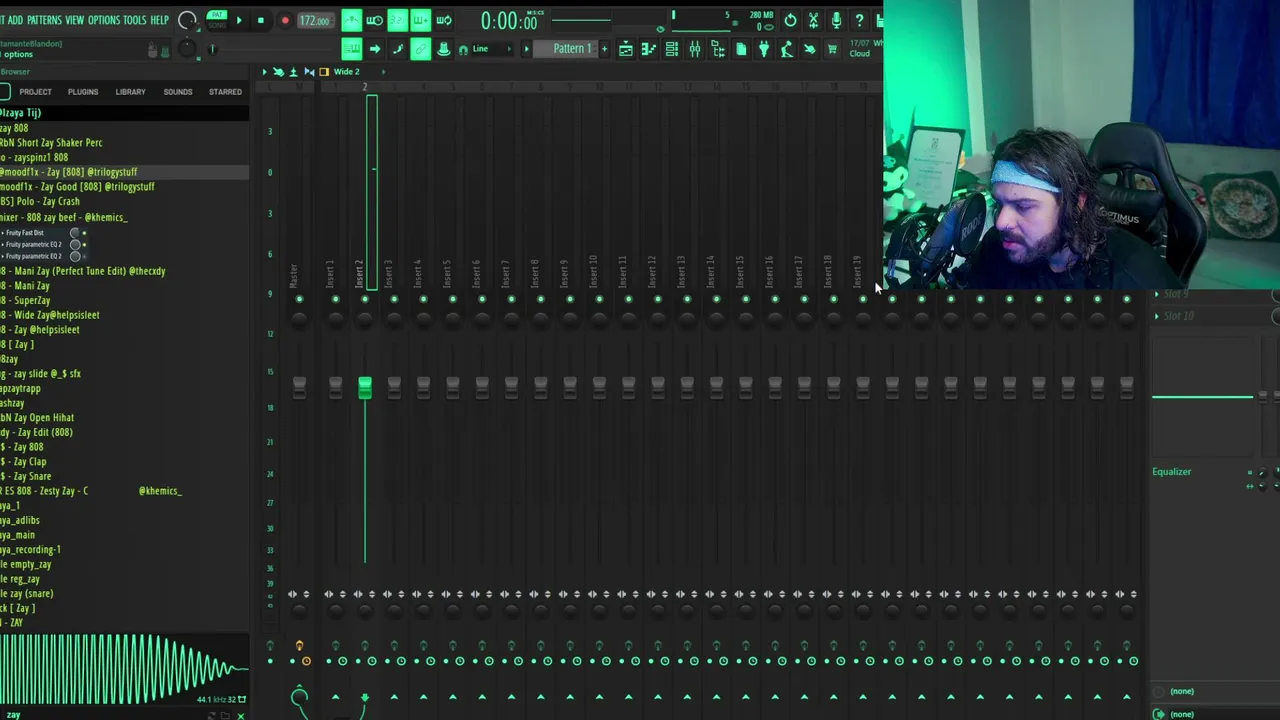Viewport: 1280px width, 720px height.
Task: Switch to the PROJECT browser tab
Action: (35, 92)
